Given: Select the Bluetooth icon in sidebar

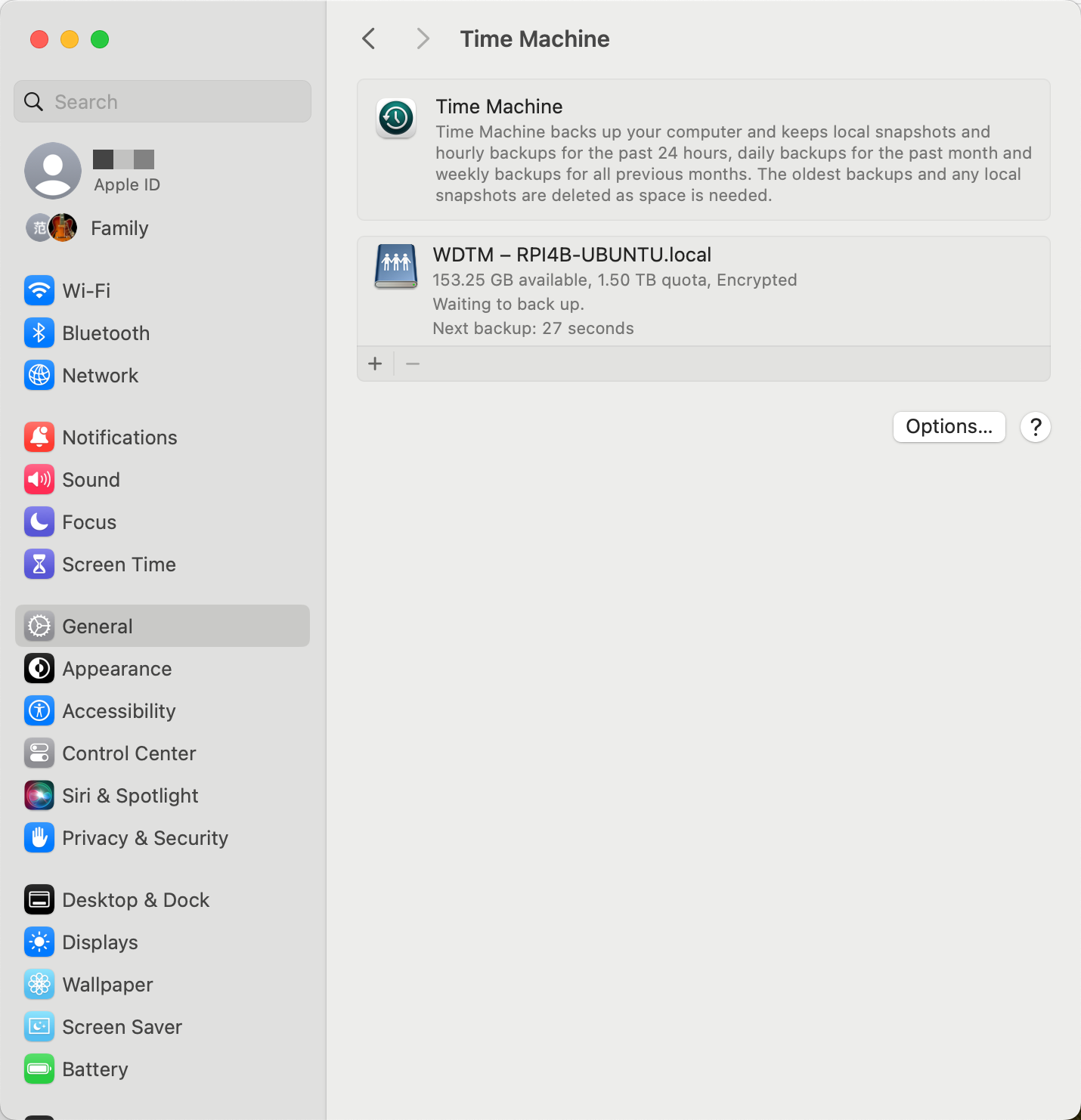Looking at the screenshot, I should 39,333.
